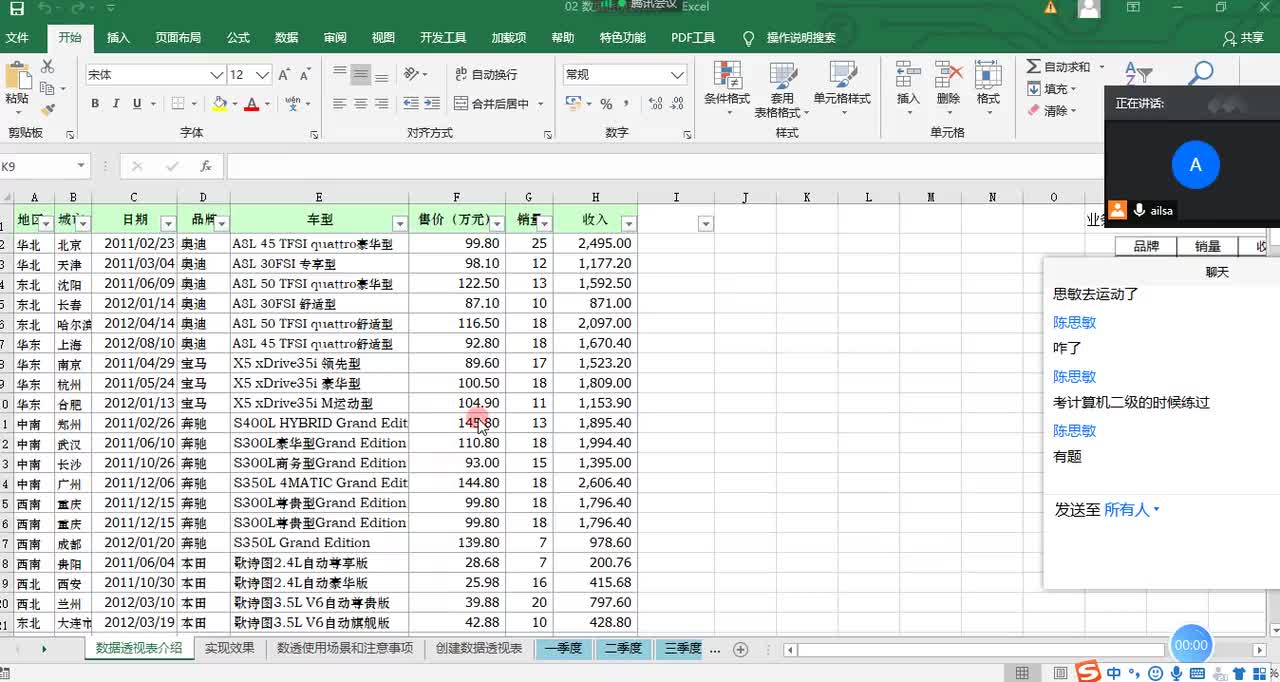The height and width of the screenshot is (682, 1280).
Task: Apply comma thousands separator style
Action: click(x=625, y=104)
